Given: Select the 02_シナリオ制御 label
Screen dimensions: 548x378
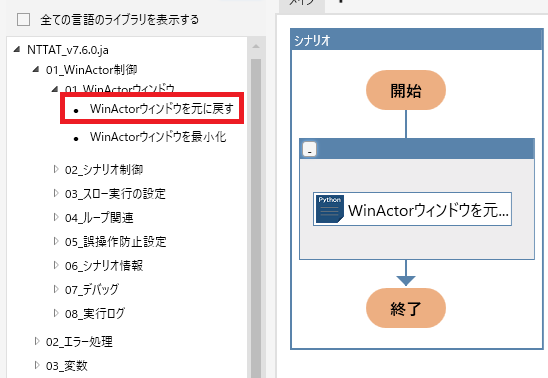Looking at the screenshot, I should pos(104,170).
